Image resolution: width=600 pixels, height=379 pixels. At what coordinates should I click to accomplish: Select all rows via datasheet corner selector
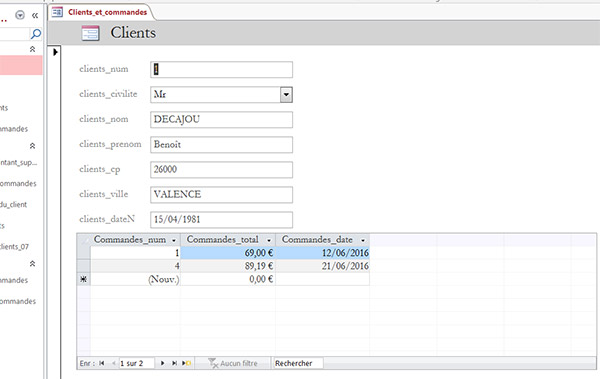[x=83, y=240]
